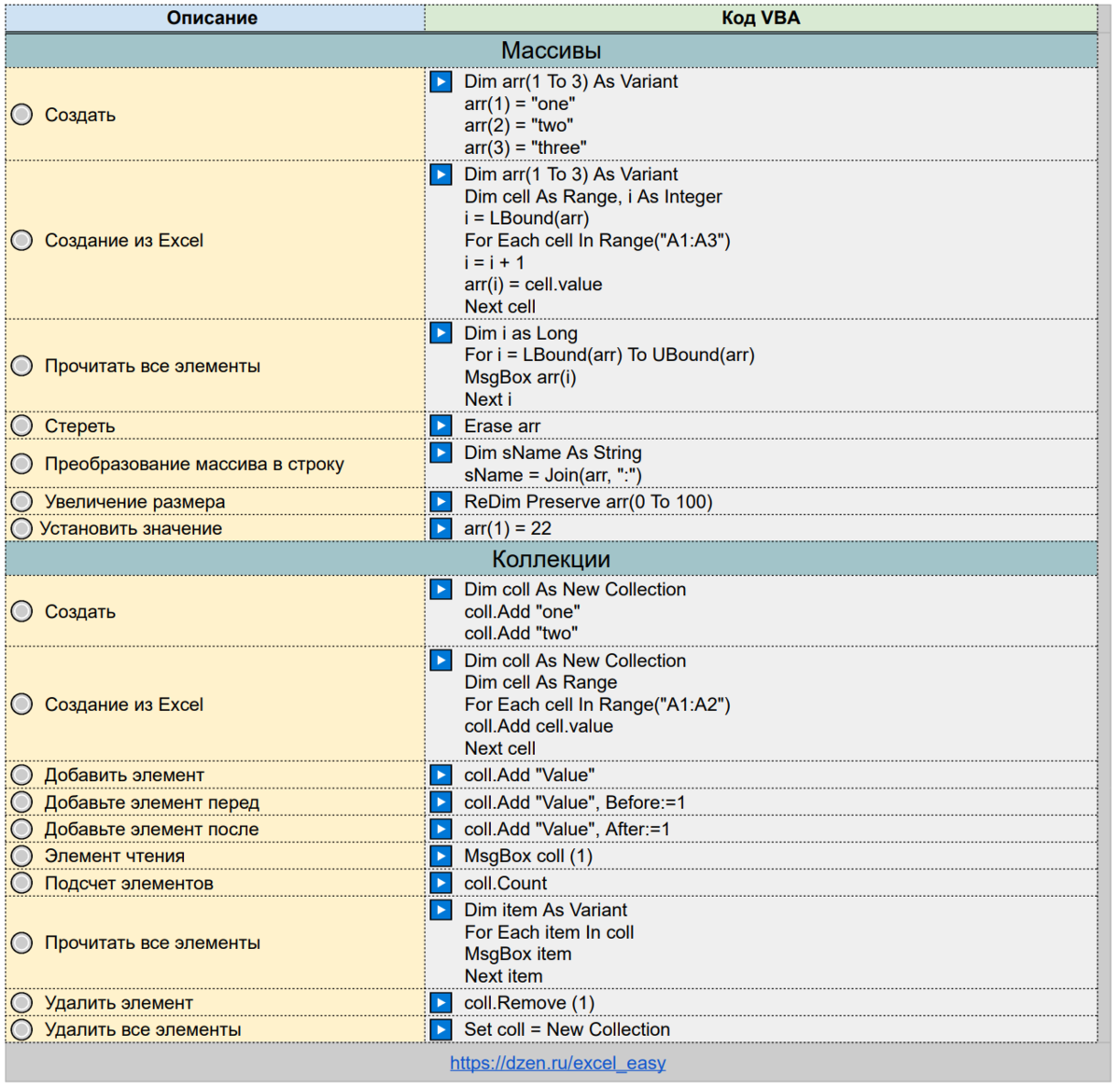Image resolution: width=1120 pixels, height=1089 pixels.
Task: Click play icon in Массивы 'Создание из Excel' row
Action: (441, 175)
